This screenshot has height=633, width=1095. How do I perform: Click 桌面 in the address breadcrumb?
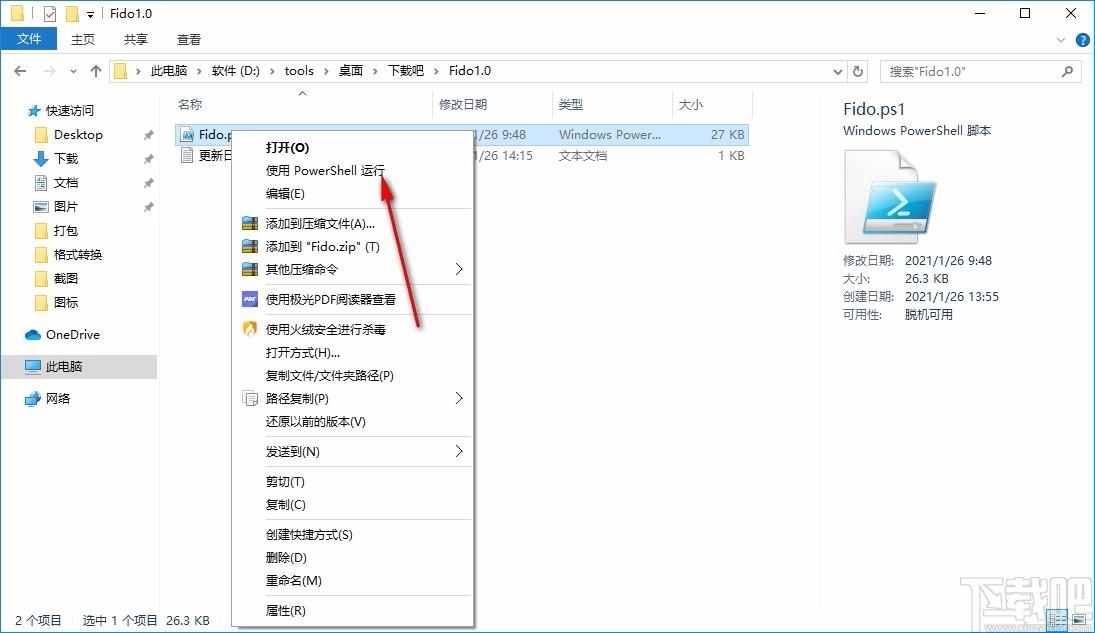(x=351, y=71)
